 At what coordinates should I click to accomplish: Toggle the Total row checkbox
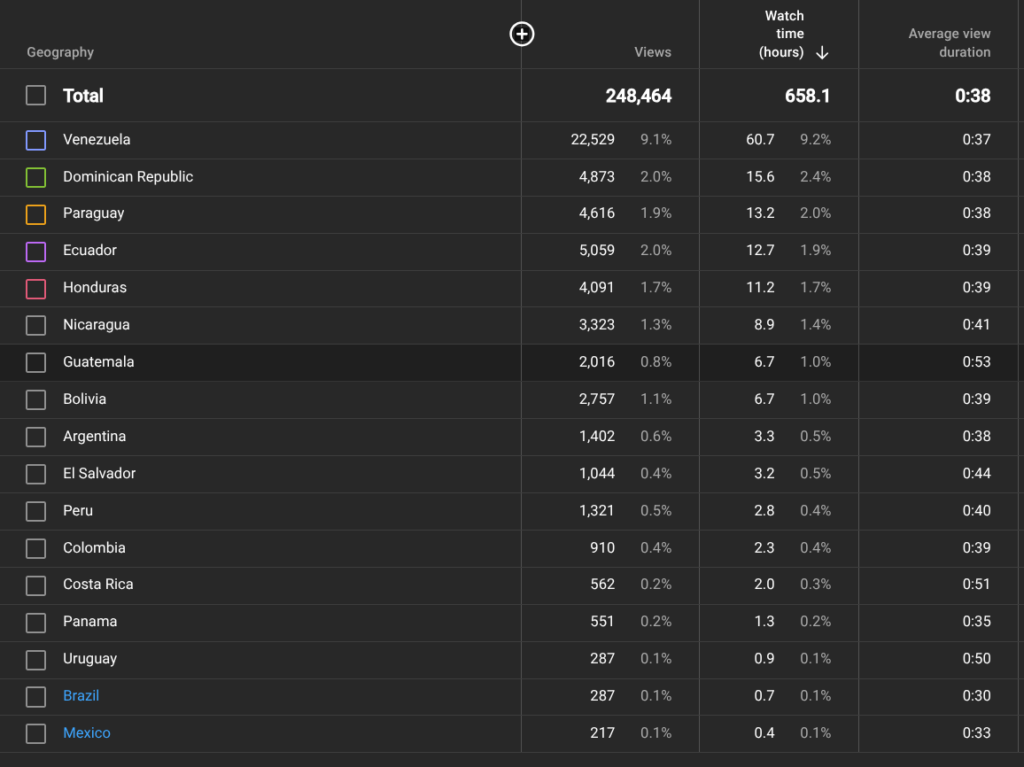tap(36, 95)
